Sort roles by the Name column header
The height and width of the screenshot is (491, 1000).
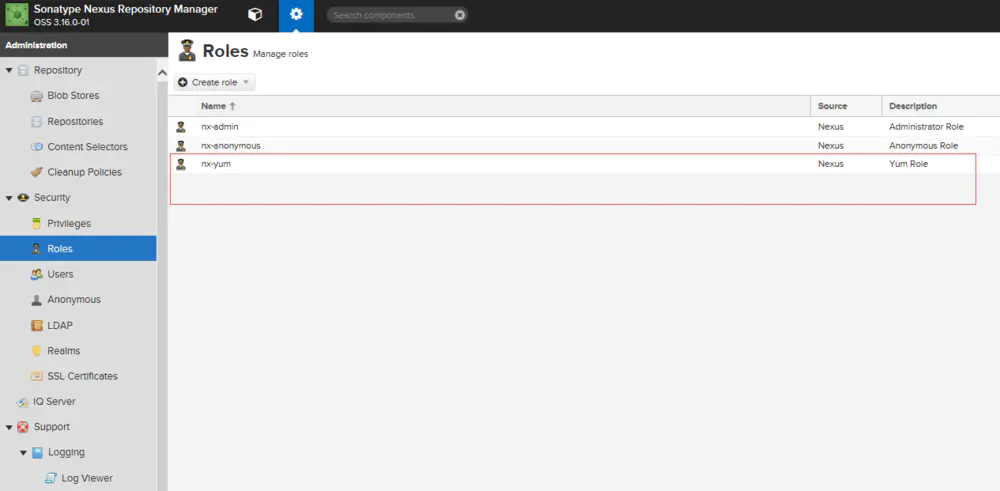(214, 106)
